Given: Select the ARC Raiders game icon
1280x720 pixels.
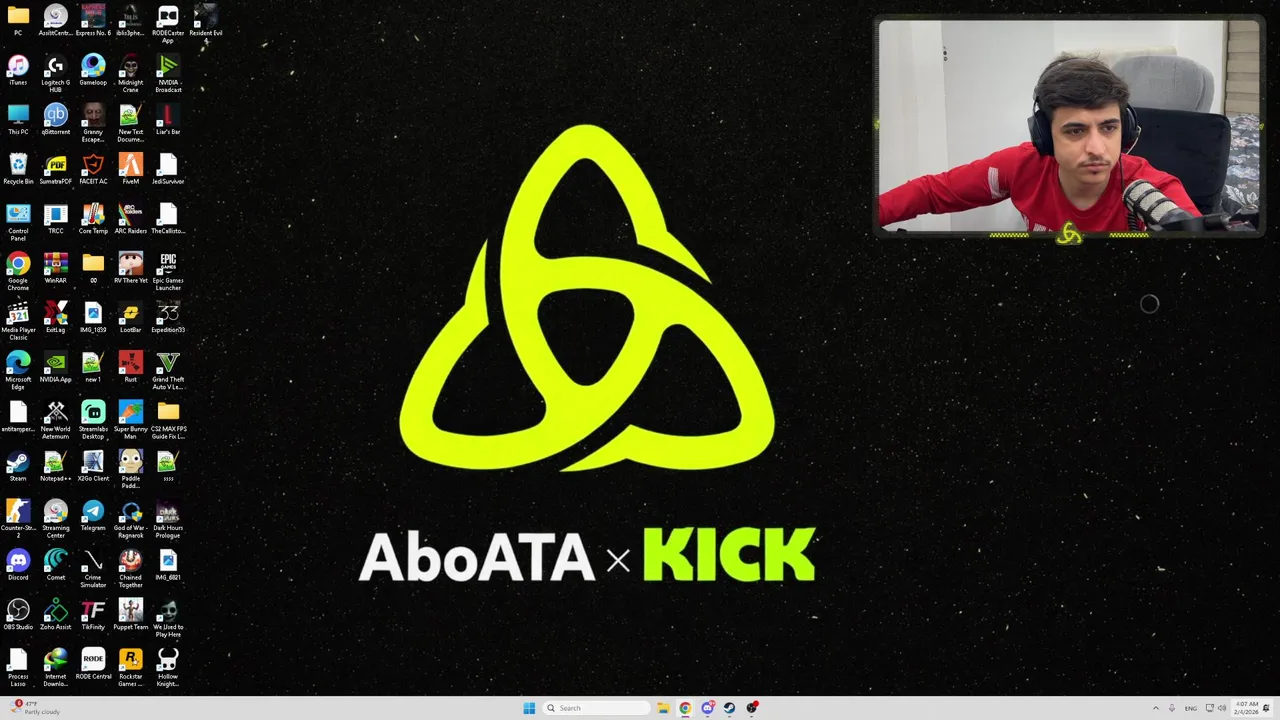Looking at the screenshot, I should coord(130,219).
